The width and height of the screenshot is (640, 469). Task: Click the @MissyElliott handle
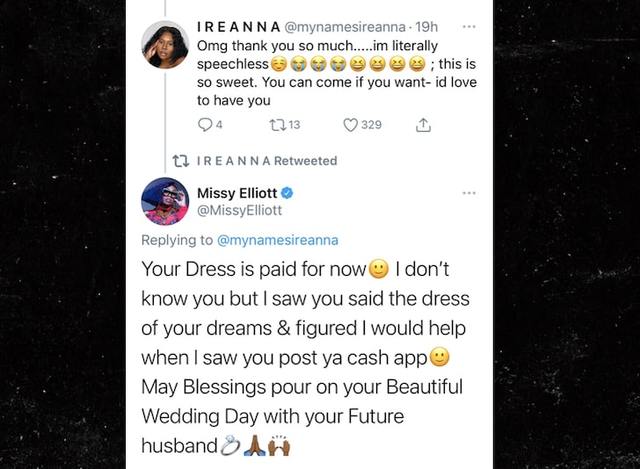pos(238,210)
